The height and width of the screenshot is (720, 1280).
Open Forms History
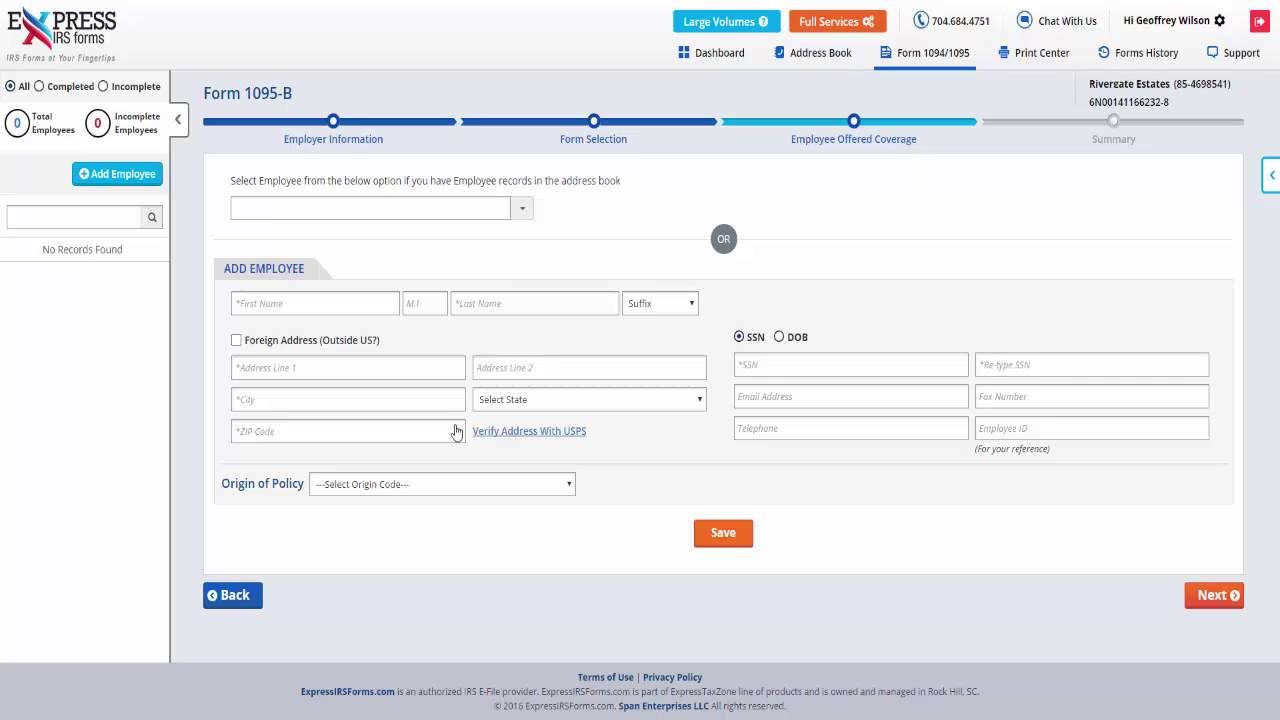pos(1138,53)
